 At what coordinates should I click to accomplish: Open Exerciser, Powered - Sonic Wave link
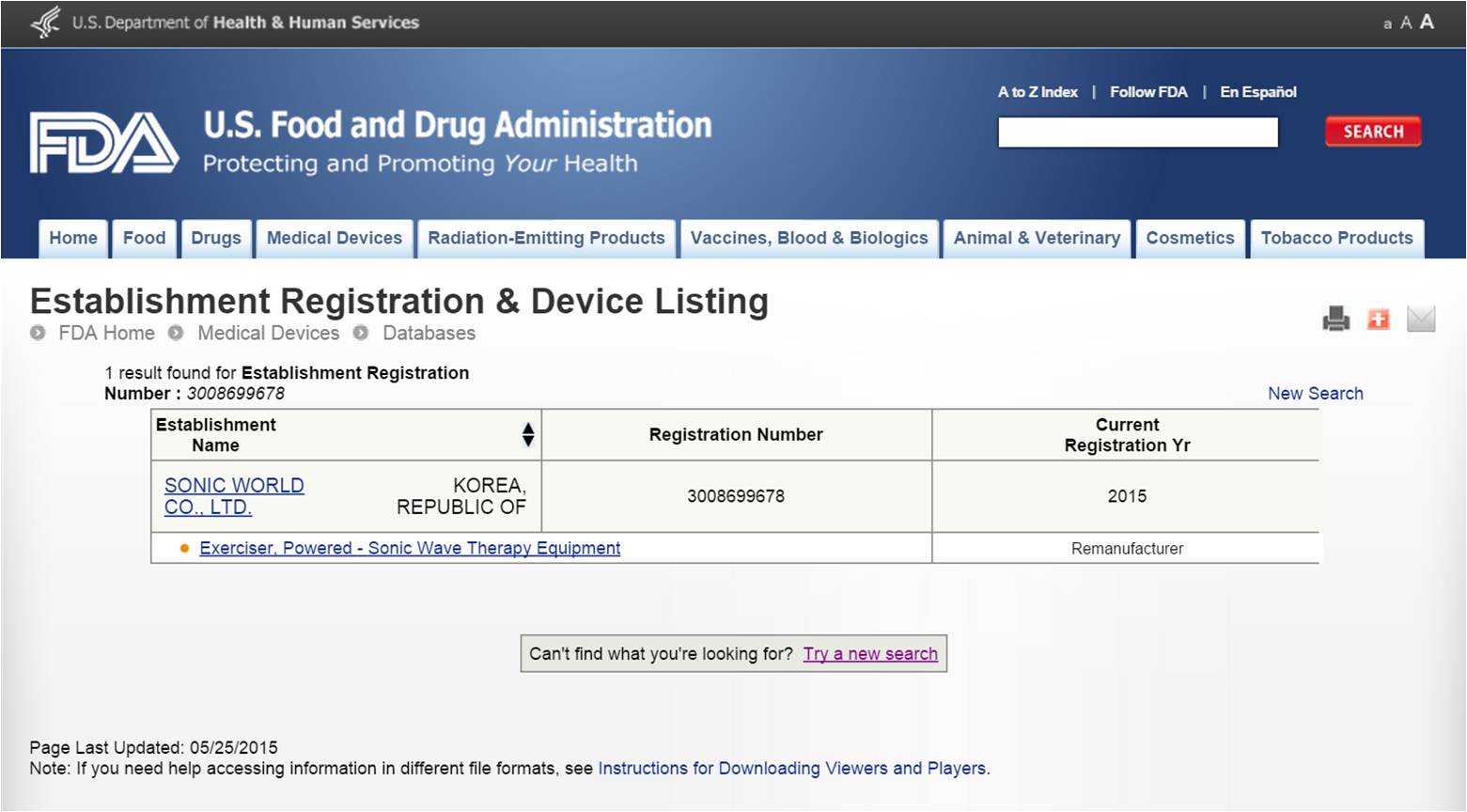[410, 548]
